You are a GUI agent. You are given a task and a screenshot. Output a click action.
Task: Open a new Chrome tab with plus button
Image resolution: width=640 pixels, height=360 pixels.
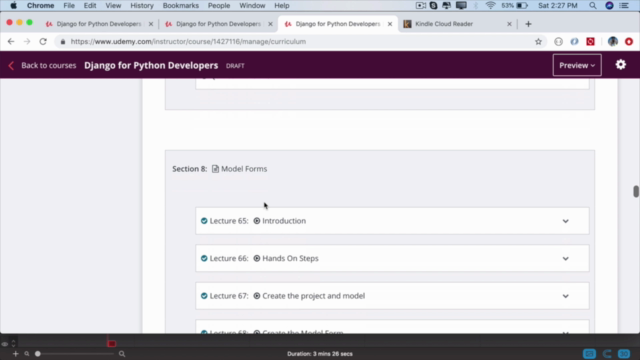click(528, 24)
